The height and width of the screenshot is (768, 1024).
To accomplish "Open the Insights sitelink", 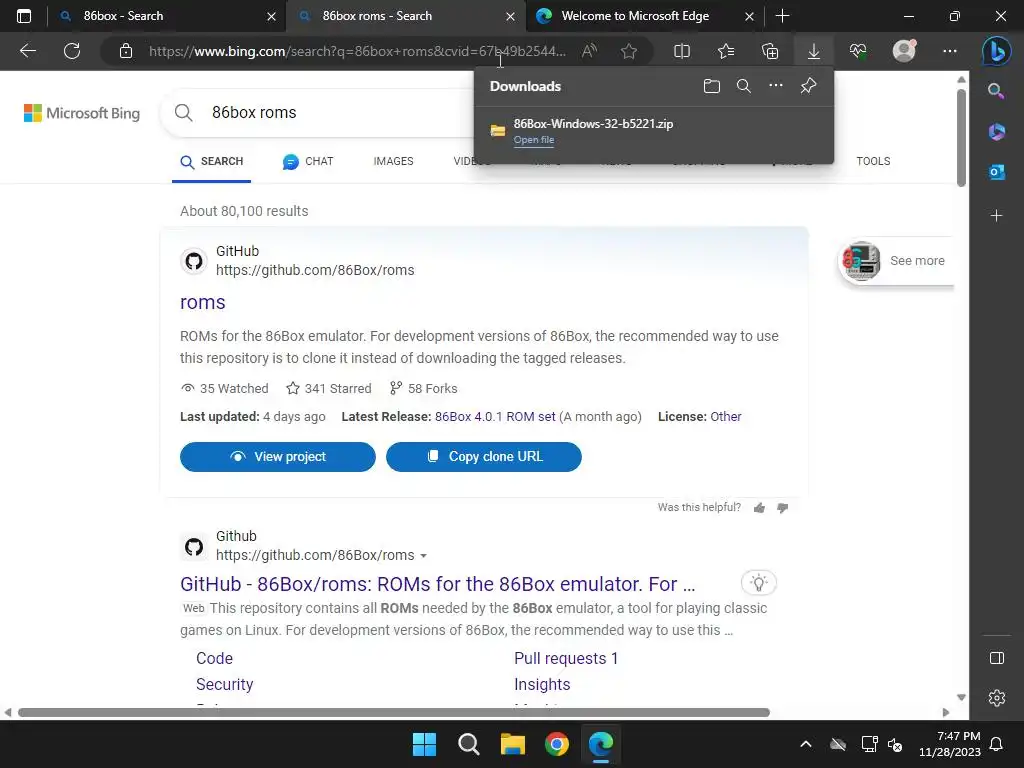I will (542, 684).
